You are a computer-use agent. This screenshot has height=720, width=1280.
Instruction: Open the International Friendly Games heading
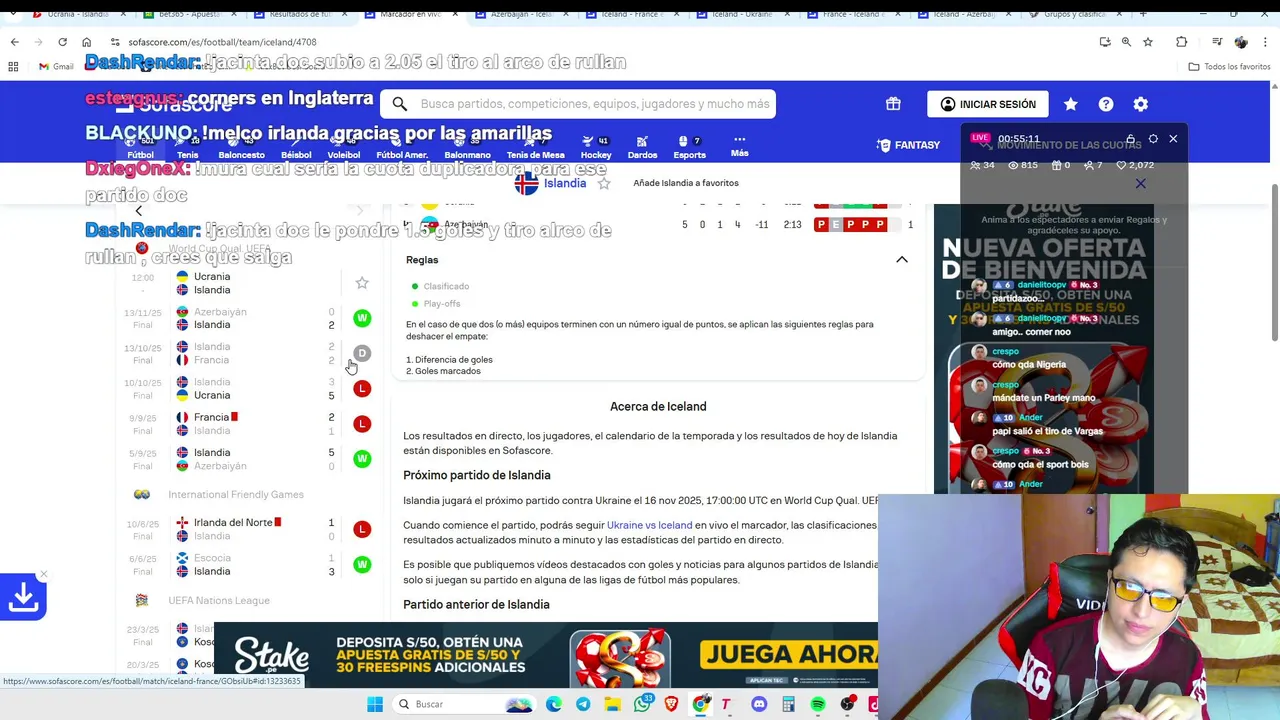coord(235,494)
